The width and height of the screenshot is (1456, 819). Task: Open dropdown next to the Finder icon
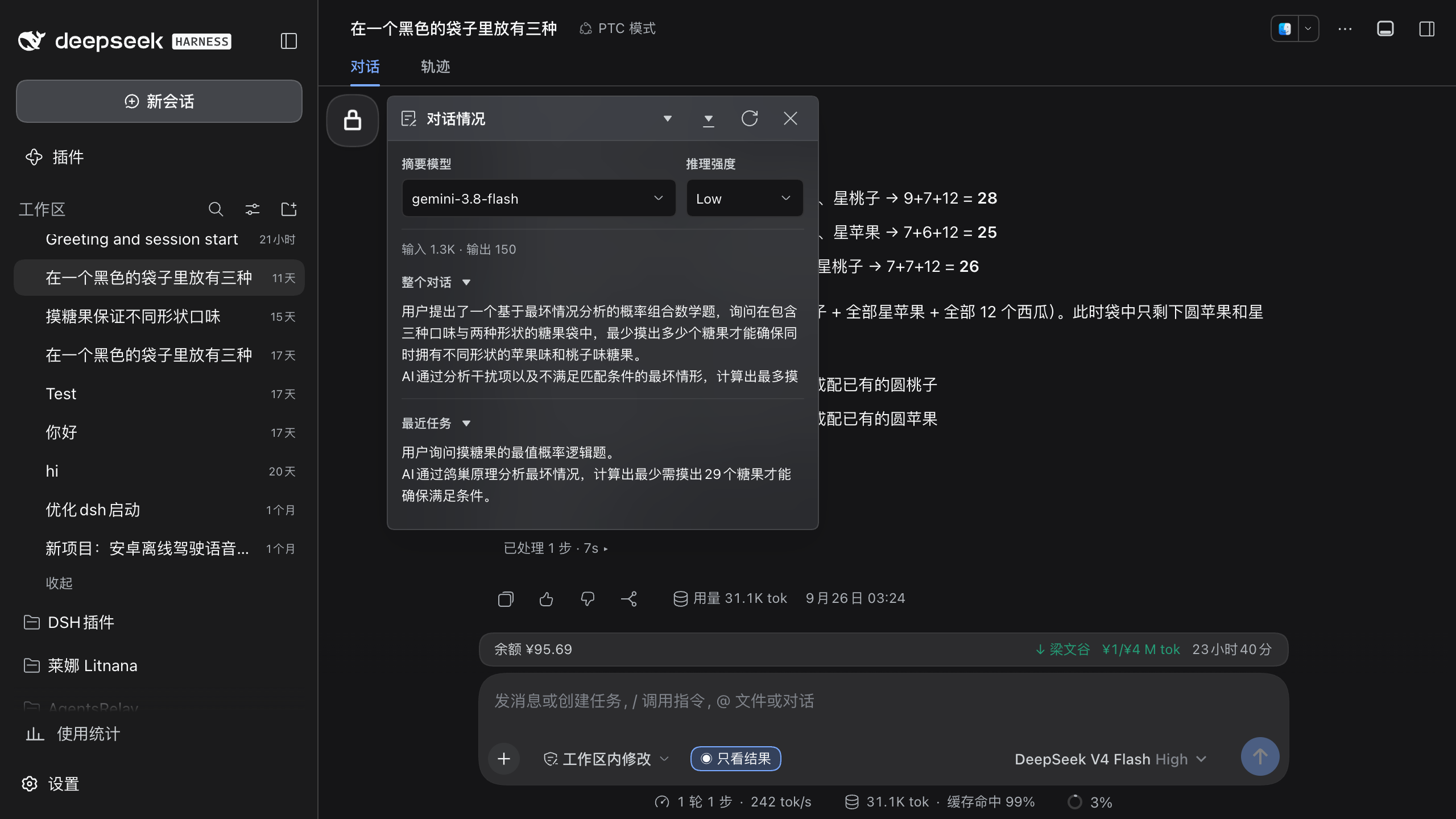click(x=1308, y=28)
